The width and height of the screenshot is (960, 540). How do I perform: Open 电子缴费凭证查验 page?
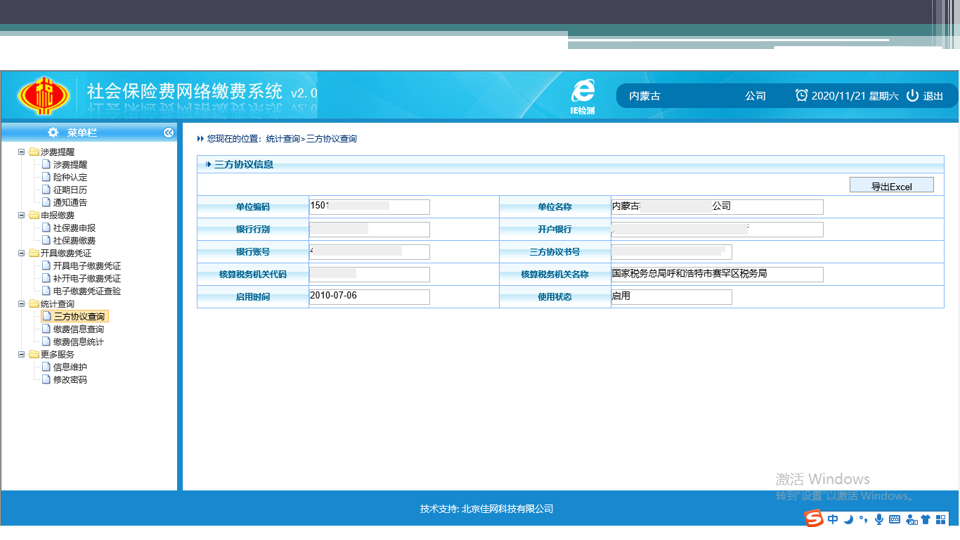(x=87, y=291)
